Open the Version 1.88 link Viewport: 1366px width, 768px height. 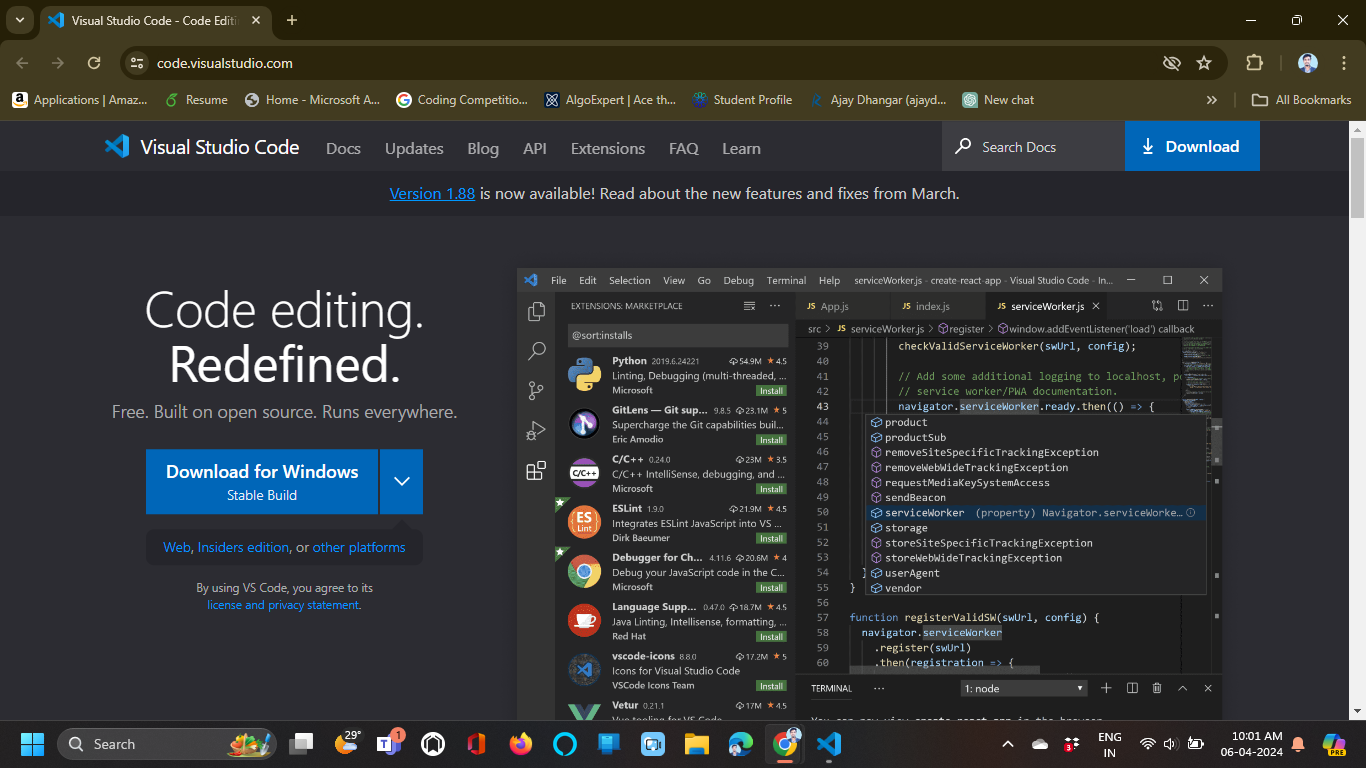click(432, 193)
